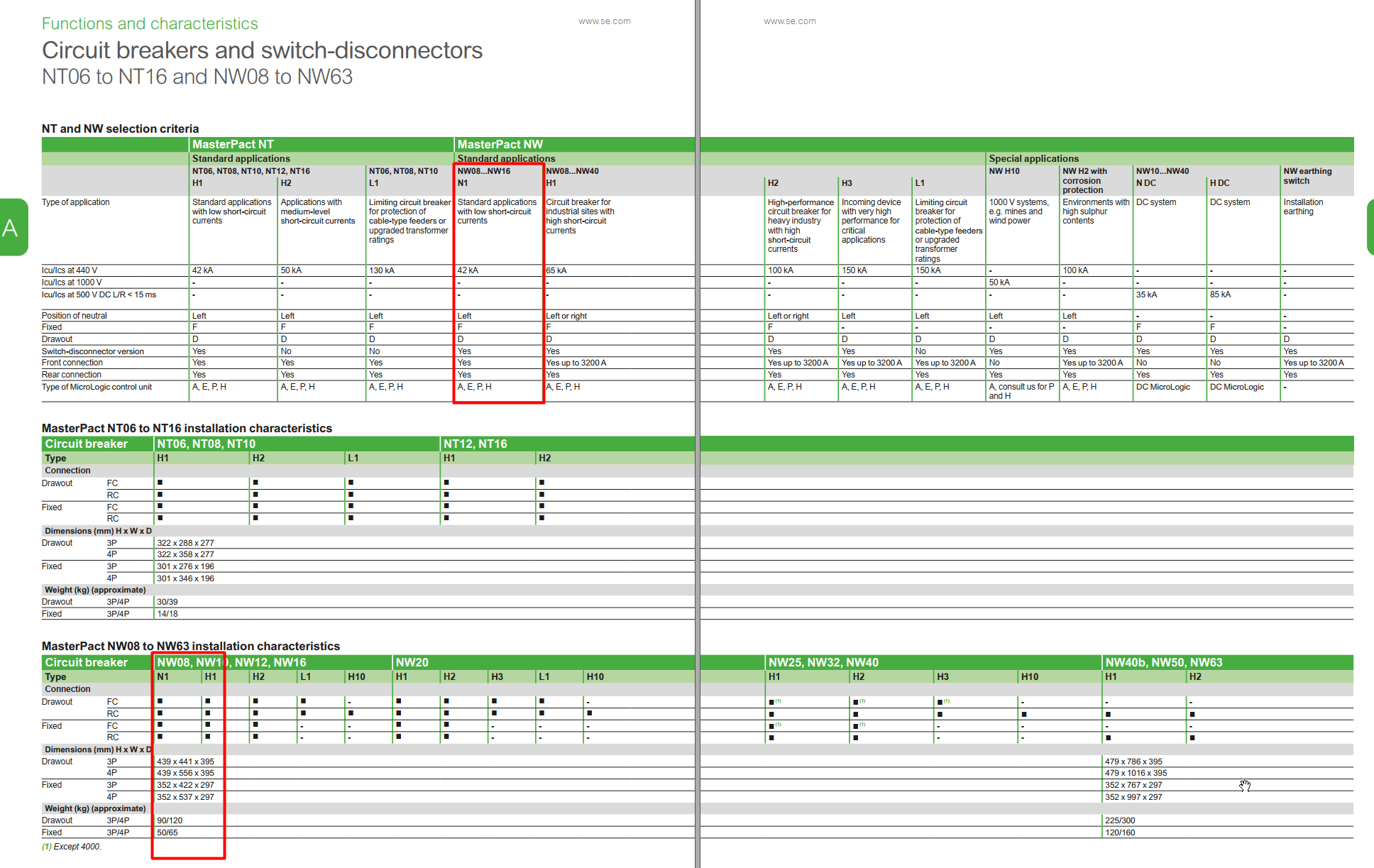Image resolution: width=1374 pixels, height=868 pixels.
Task: Select the 'Switch-disconnector version' row label
Action: pos(92,351)
